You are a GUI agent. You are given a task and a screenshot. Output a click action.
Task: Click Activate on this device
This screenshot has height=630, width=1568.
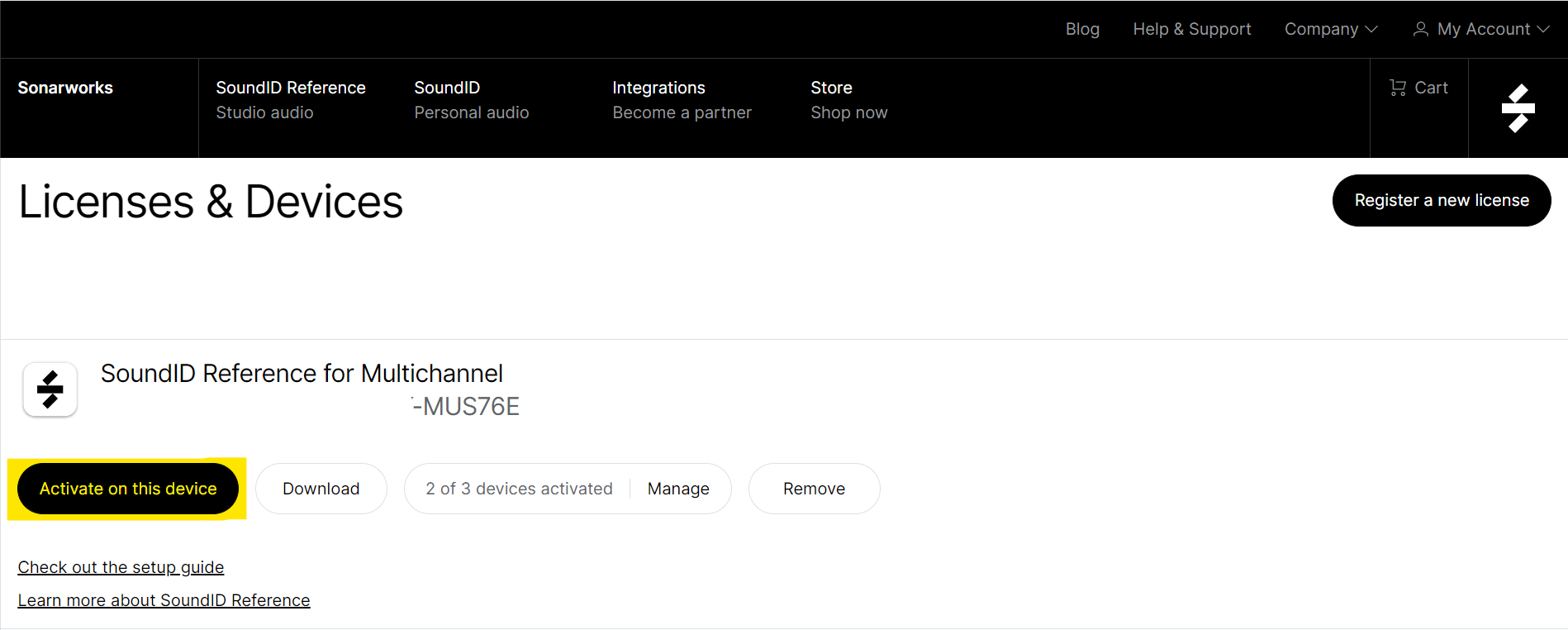128,489
